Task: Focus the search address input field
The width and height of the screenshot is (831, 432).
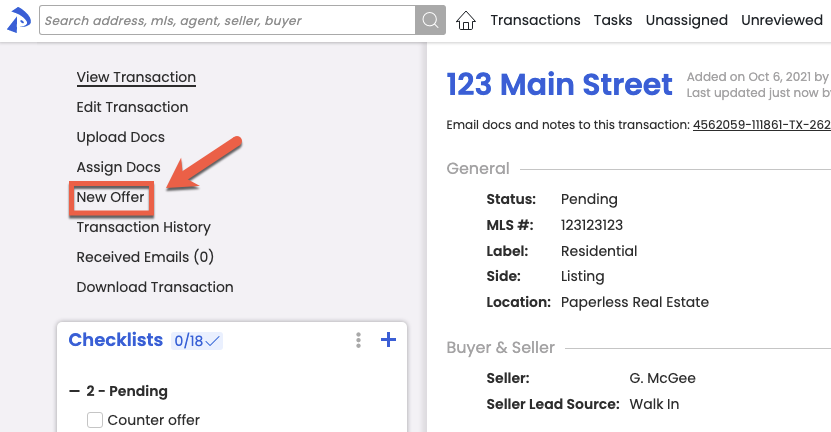Action: (227, 20)
